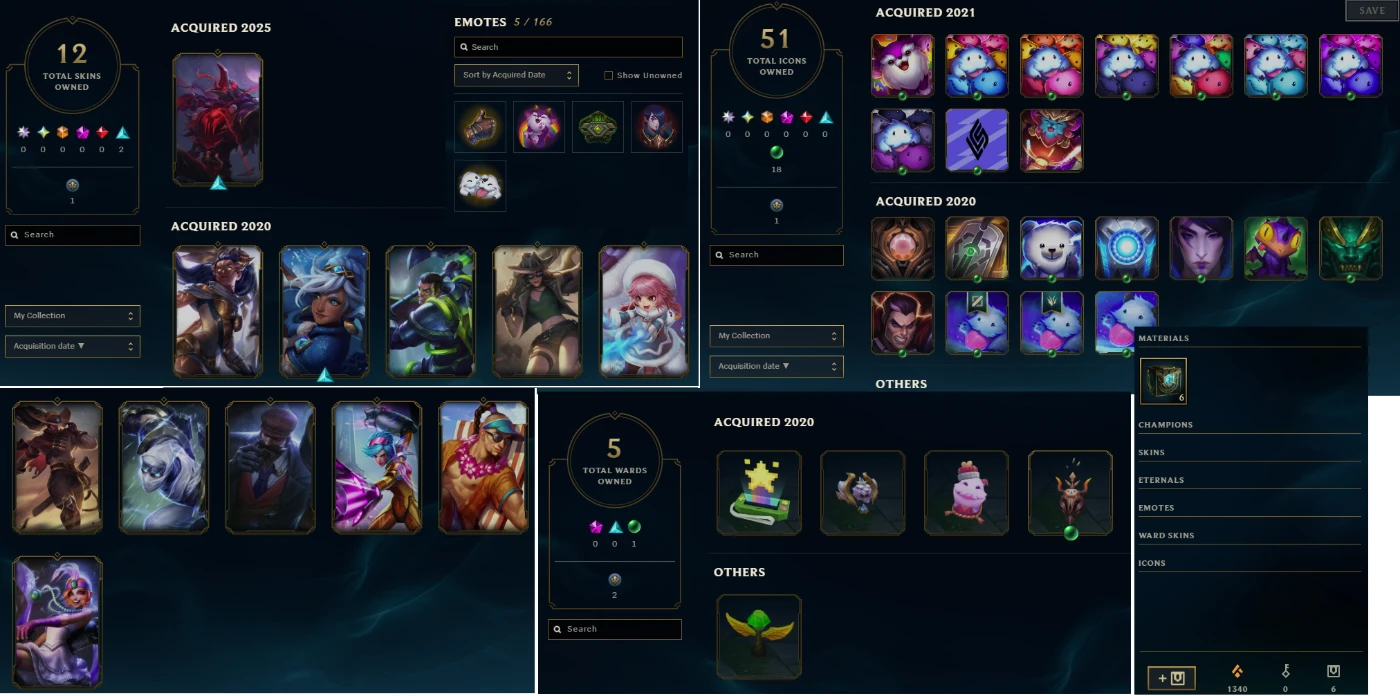The image size is (1400, 696).
Task: Select the purple diamond logo icon
Action: coord(977,141)
